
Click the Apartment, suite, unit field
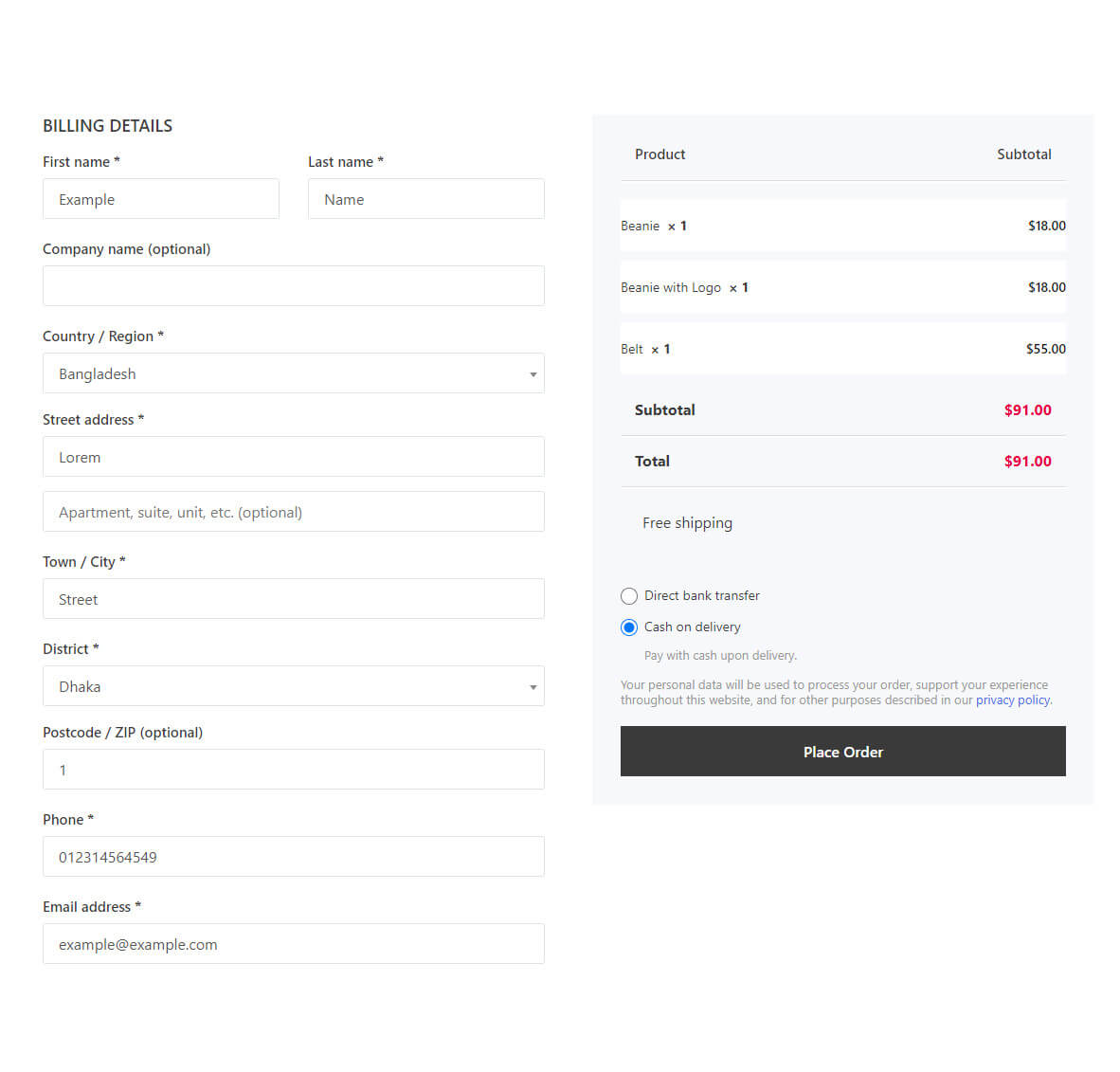[294, 513]
